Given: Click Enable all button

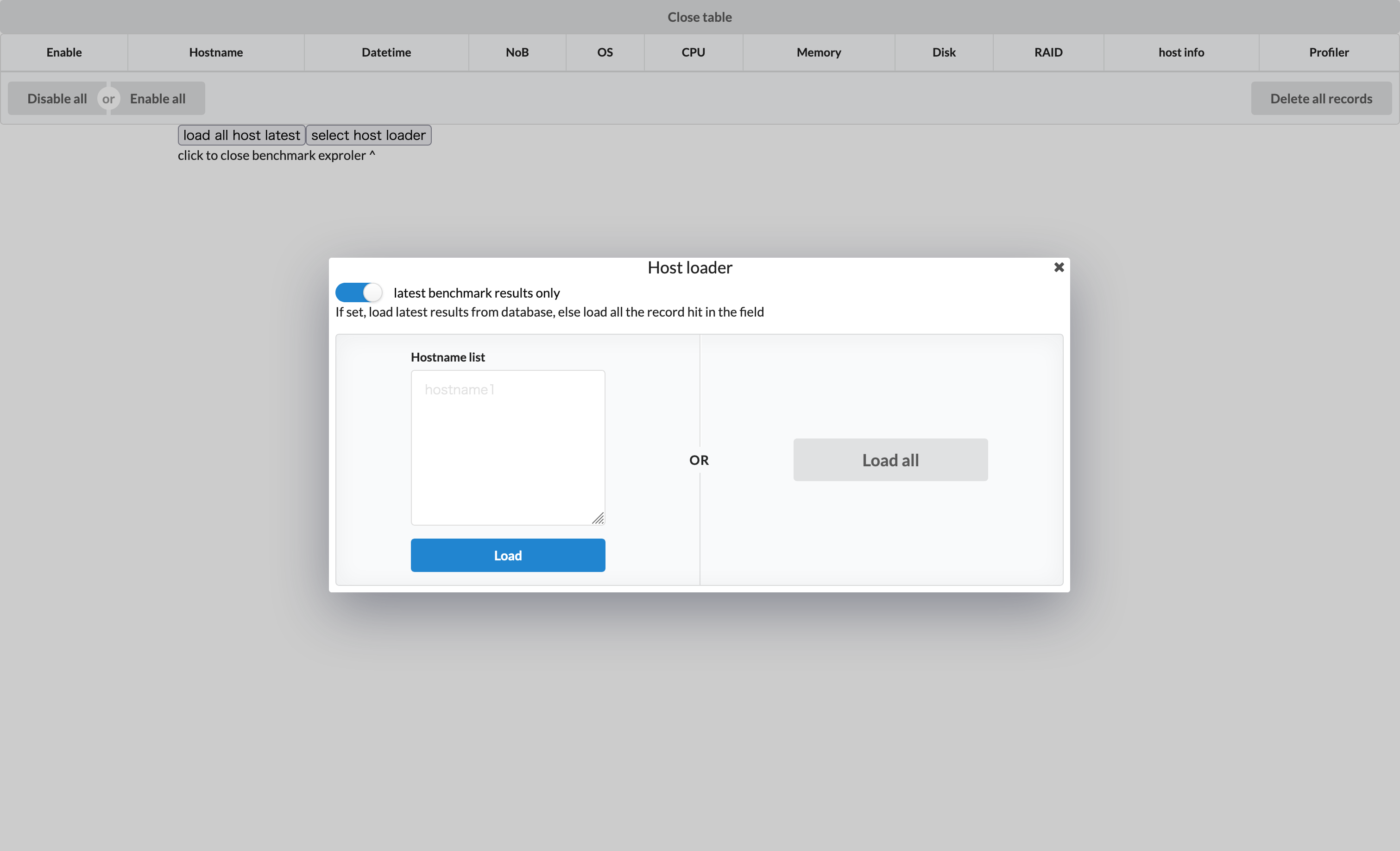Looking at the screenshot, I should point(158,98).
